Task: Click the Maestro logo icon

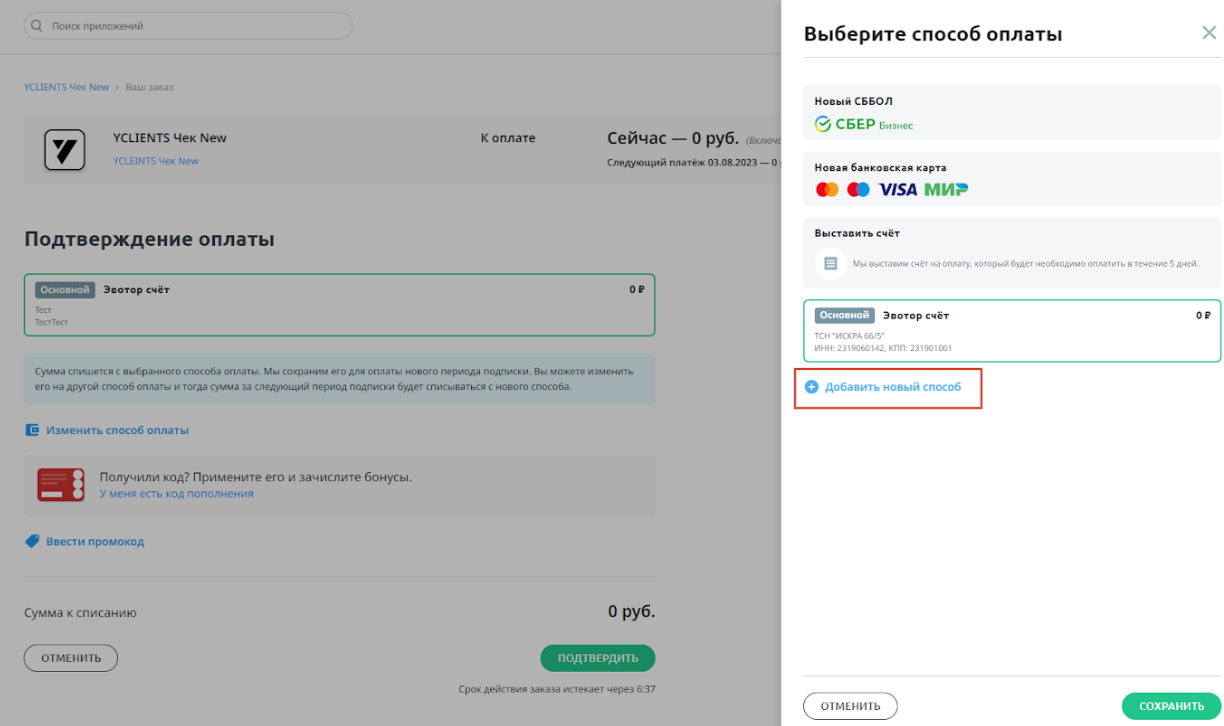Action: (859, 189)
